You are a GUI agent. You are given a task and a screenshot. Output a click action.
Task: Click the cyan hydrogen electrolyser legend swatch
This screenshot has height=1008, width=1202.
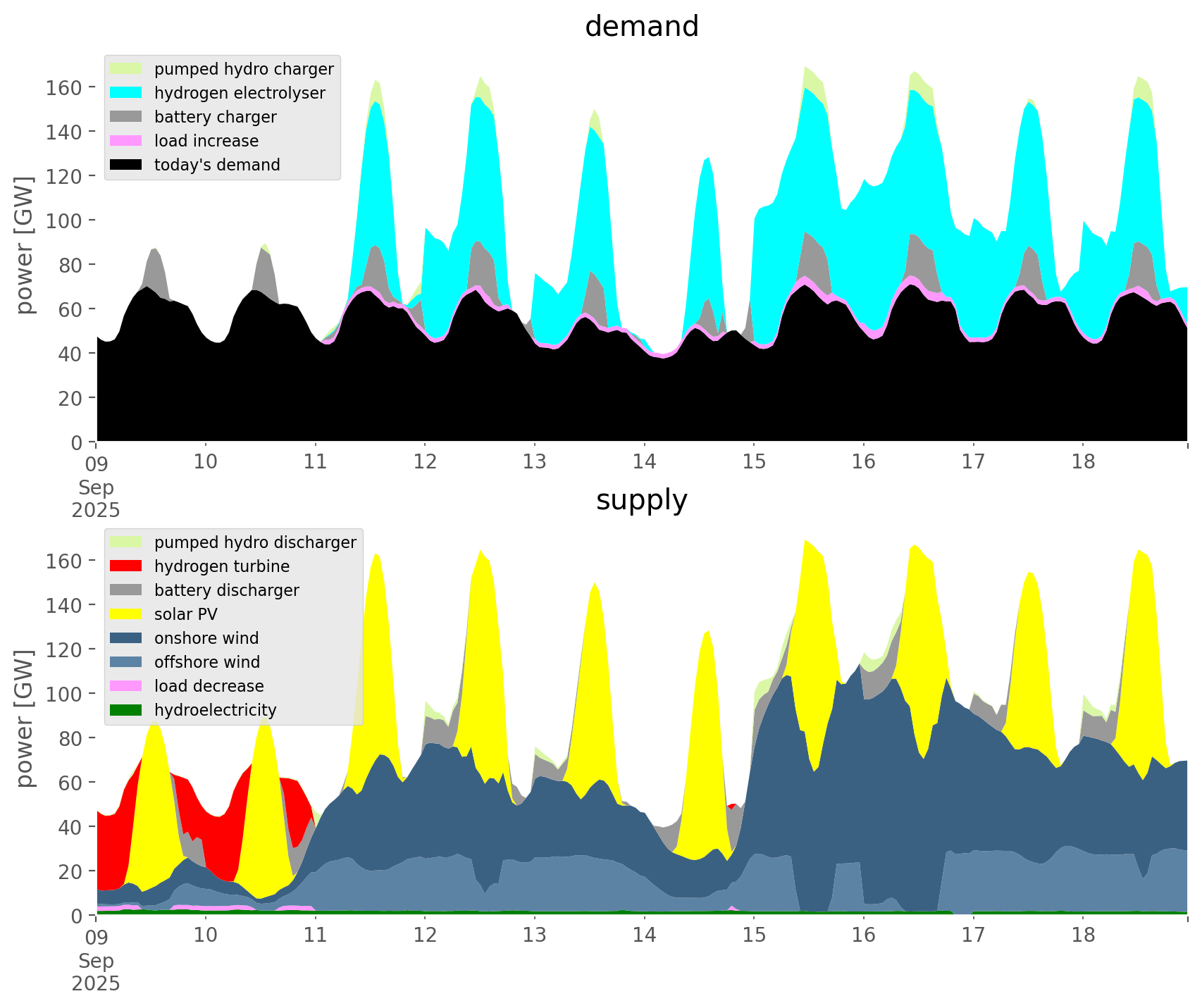(126, 93)
